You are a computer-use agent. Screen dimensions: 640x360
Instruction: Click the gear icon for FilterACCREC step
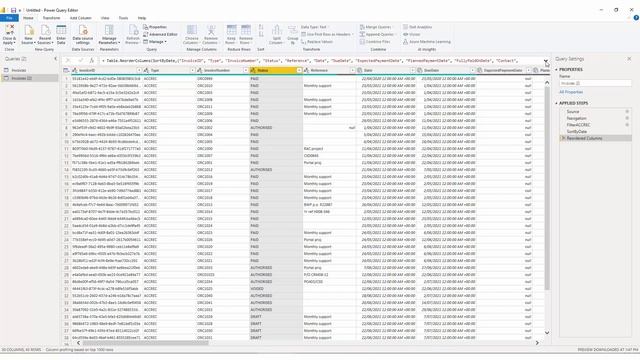[x=627, y=125]
